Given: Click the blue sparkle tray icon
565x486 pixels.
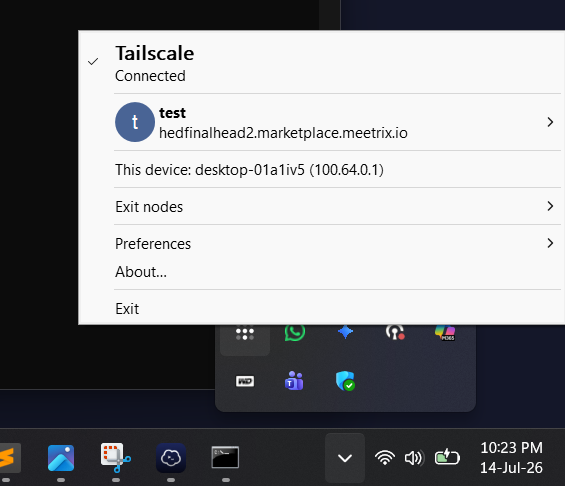Looking at the screenshot, I should [x=345, y=332].
